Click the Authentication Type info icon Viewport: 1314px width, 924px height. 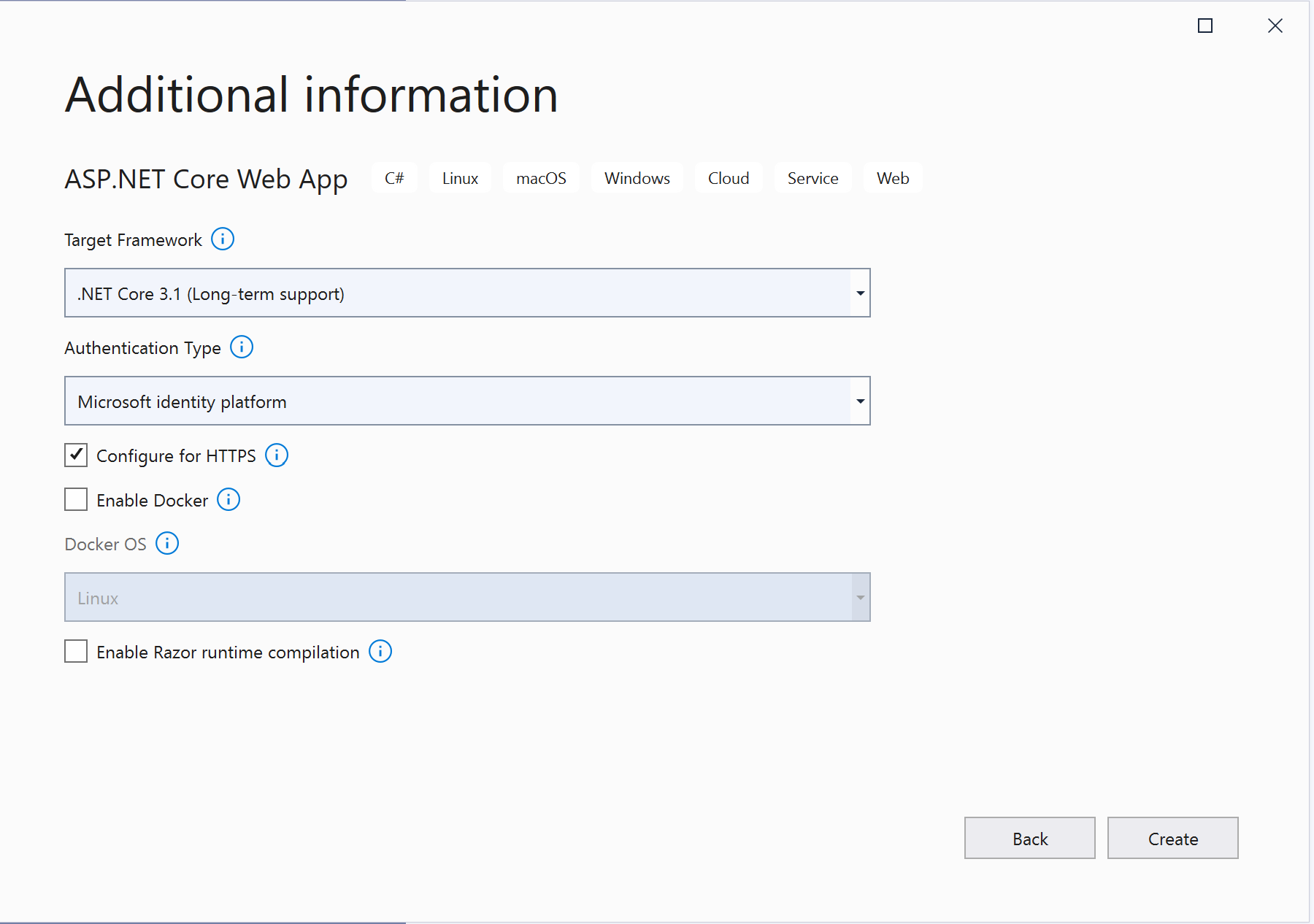tap(241, 347)
